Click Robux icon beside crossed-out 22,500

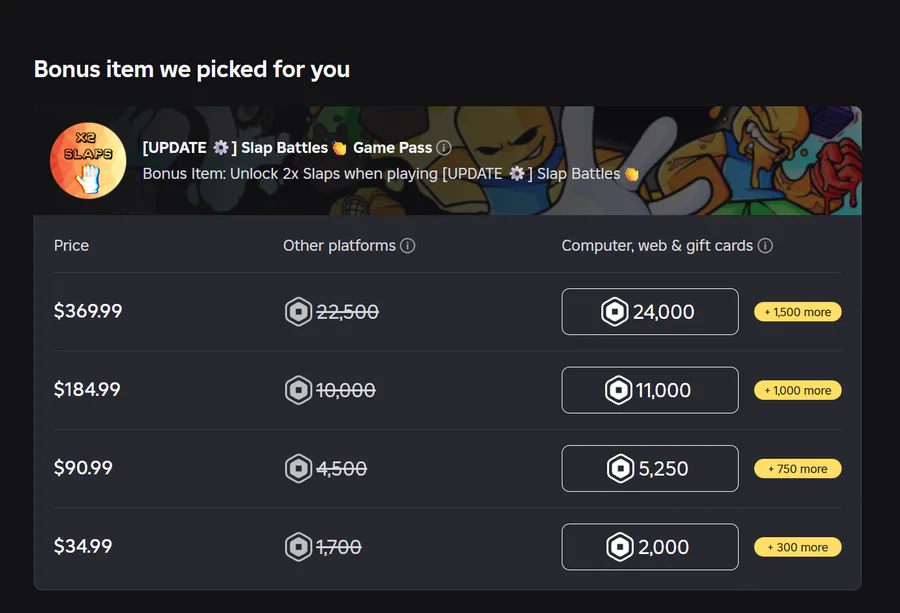(x=299, y=312)
